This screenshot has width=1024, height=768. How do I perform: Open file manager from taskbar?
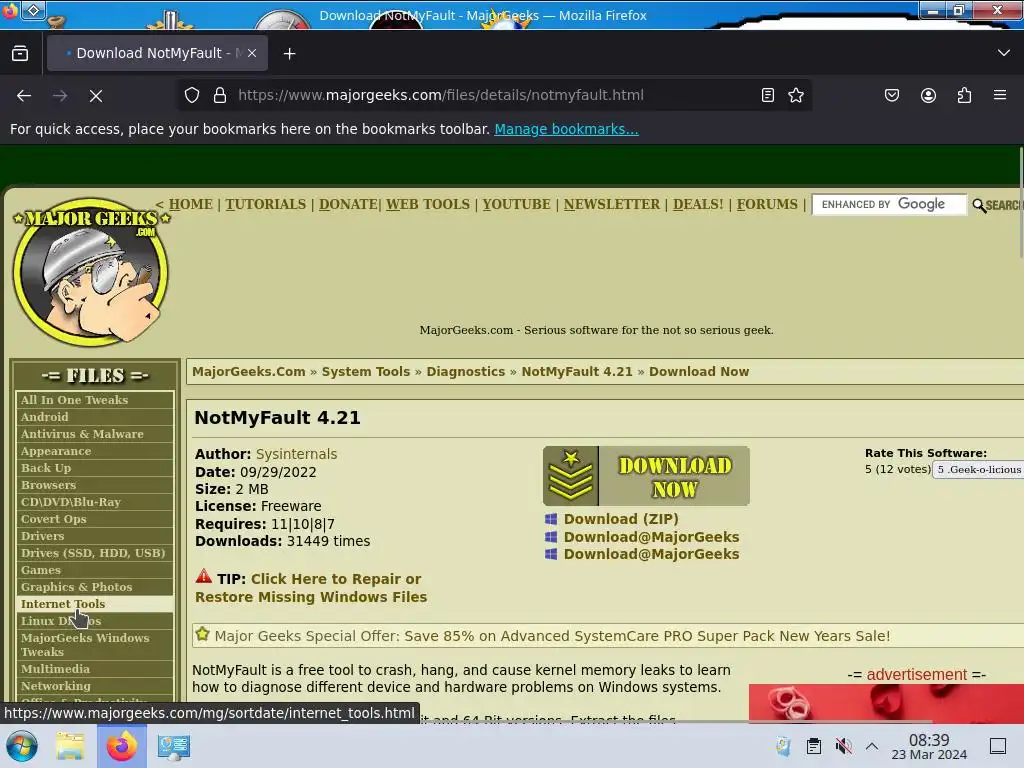click(70, 746)
